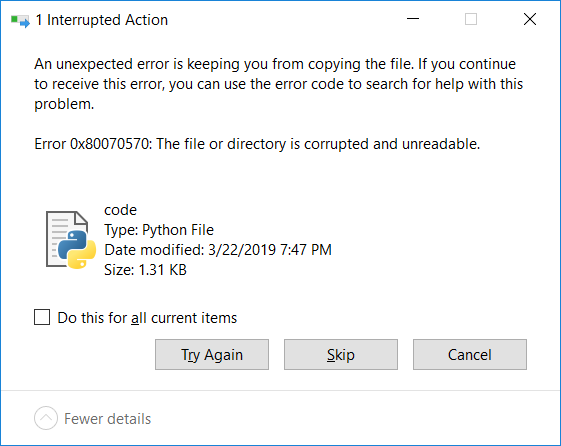
Task: Click the file copy icon in the title bar
Action: pos(20,21)
